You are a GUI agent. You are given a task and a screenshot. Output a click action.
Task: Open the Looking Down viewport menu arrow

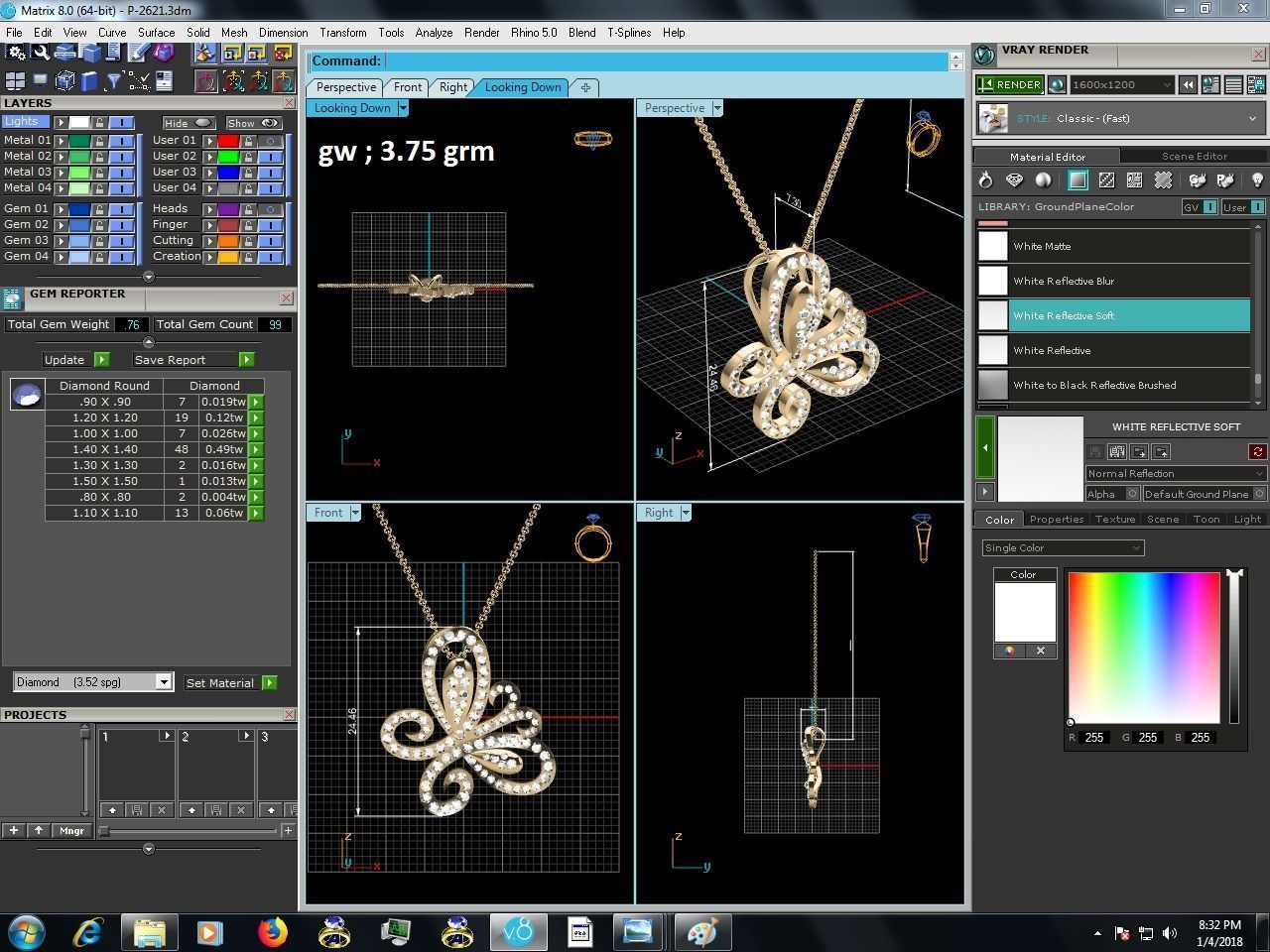click(403, 108)
